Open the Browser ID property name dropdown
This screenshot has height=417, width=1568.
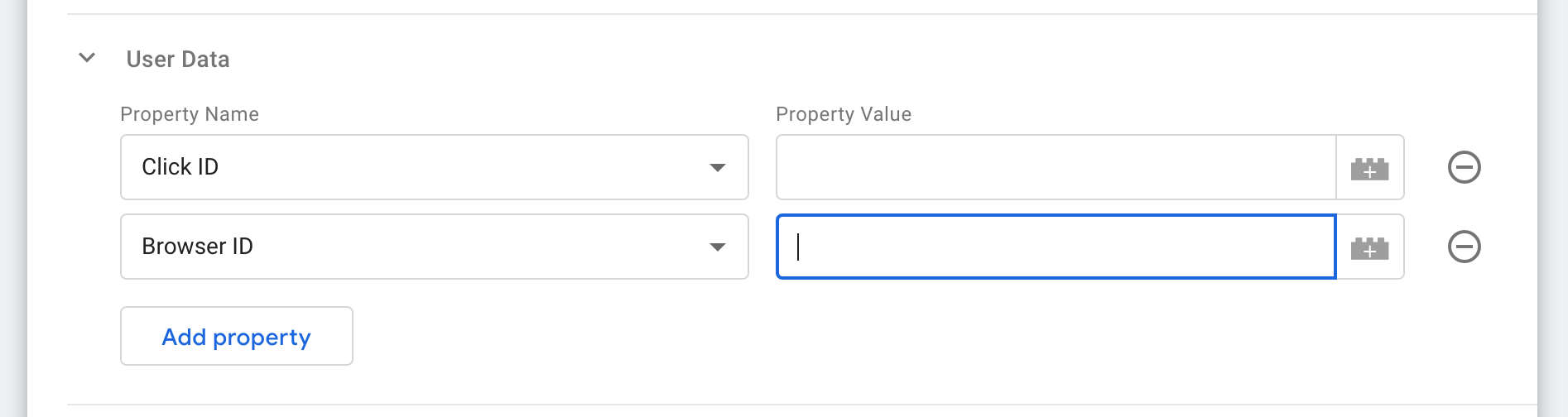point(434,247)
